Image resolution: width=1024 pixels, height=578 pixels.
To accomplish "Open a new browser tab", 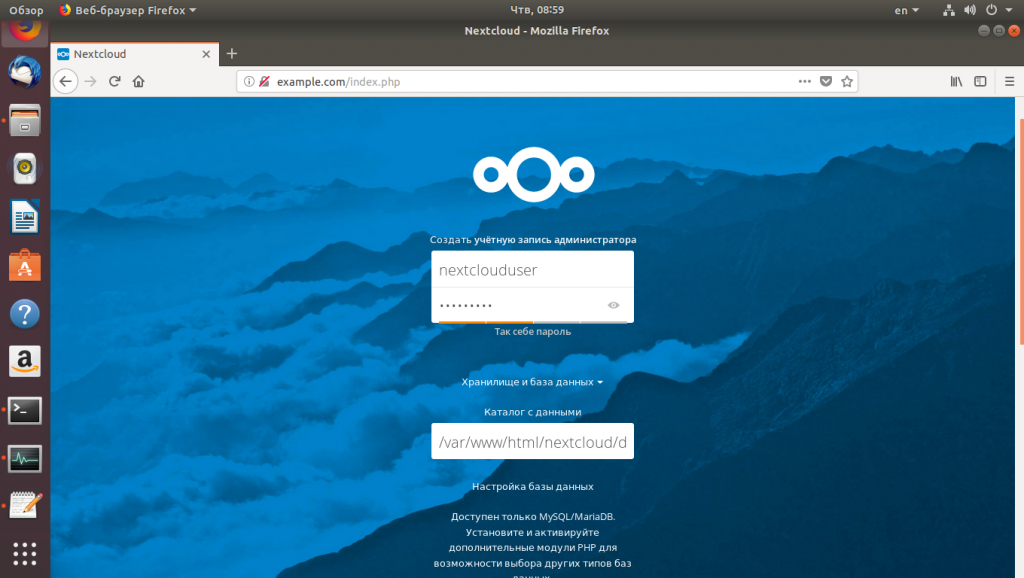I will click(232, 54).
